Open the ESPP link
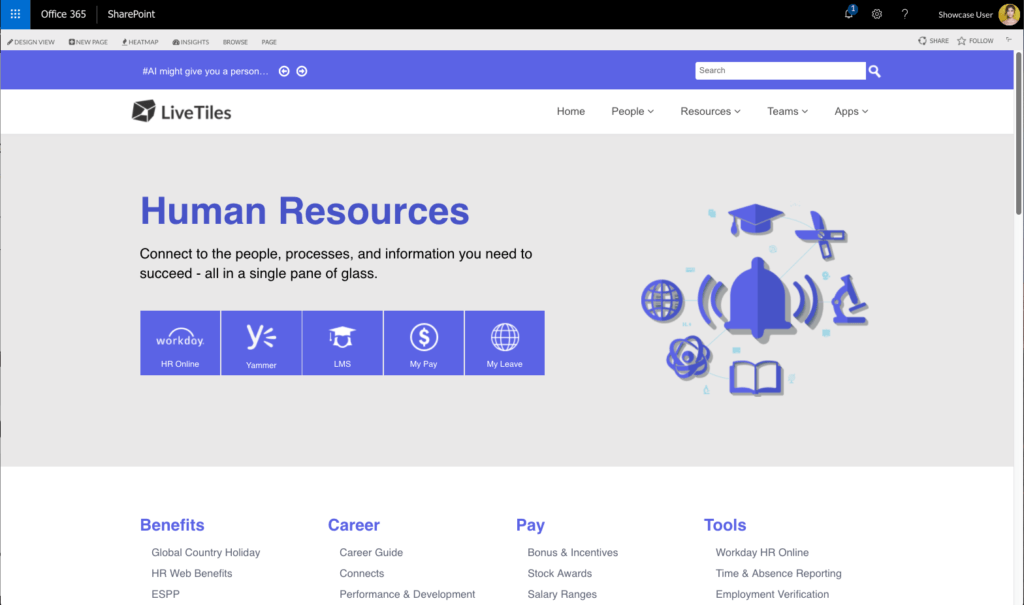 pos(165,595)
